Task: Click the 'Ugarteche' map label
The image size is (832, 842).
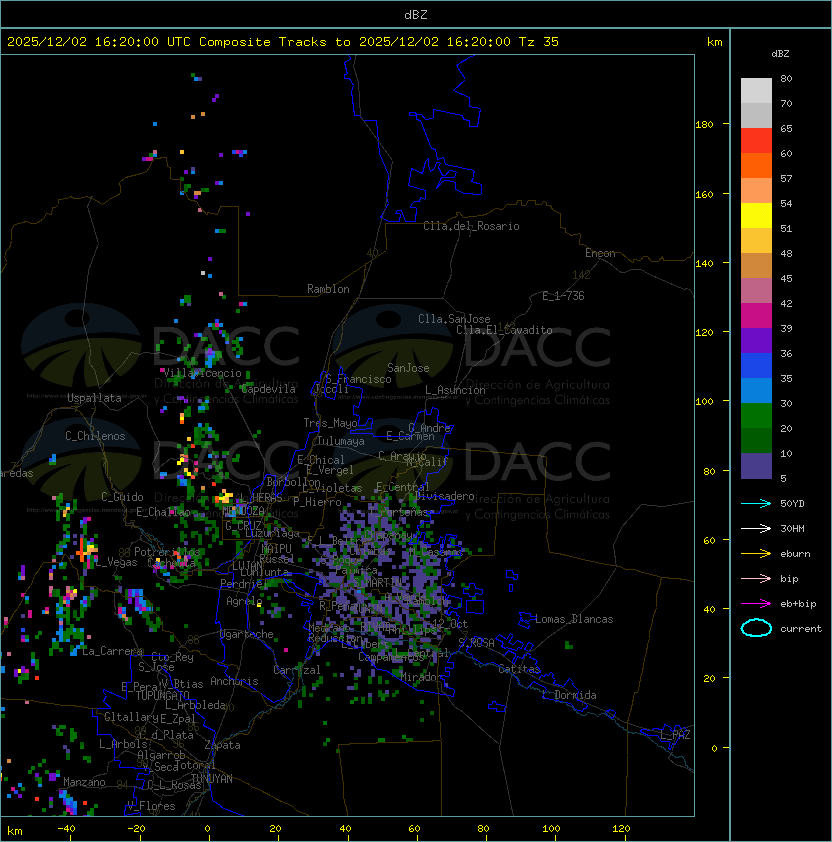Action: (x=247, y=634)
